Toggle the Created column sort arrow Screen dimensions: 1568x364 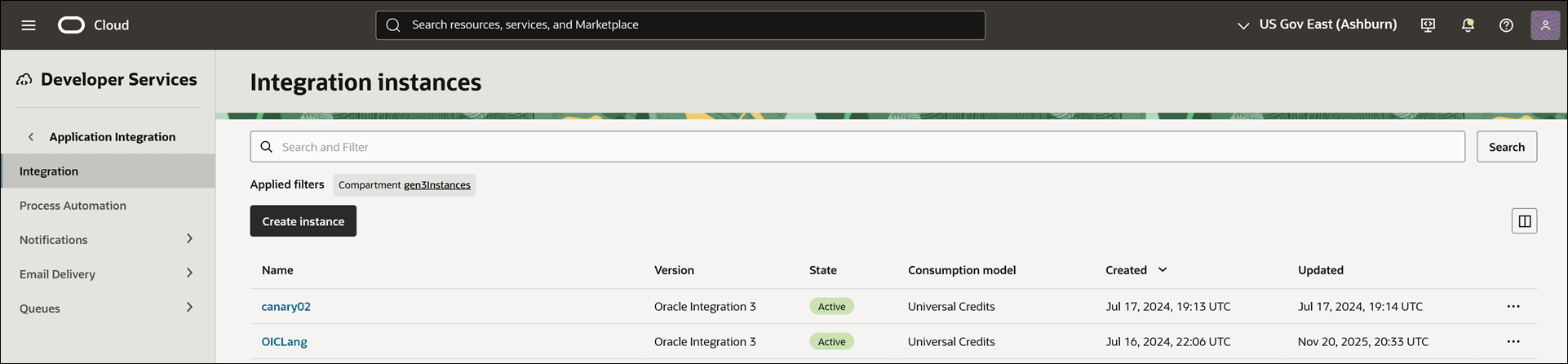(x=1163, y=270)
